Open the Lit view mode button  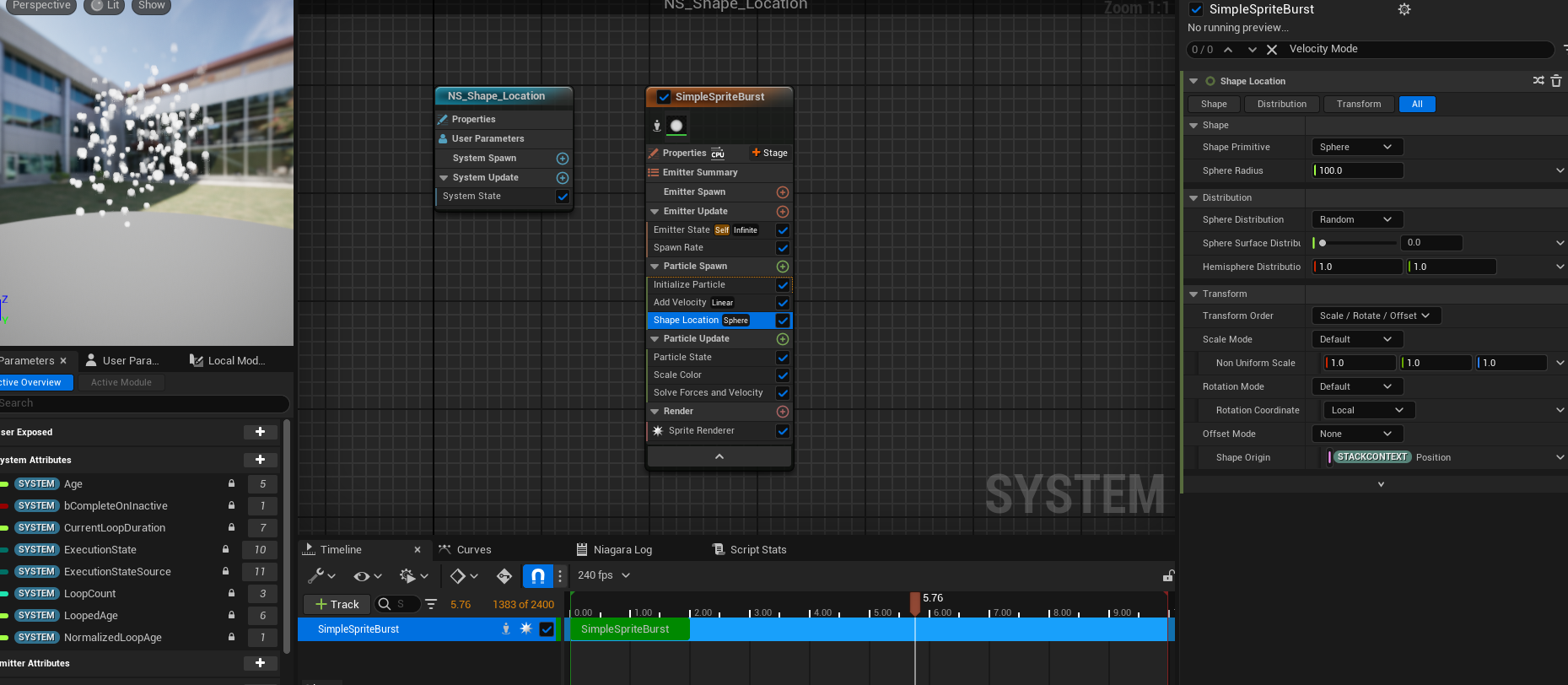click(105, 6)
